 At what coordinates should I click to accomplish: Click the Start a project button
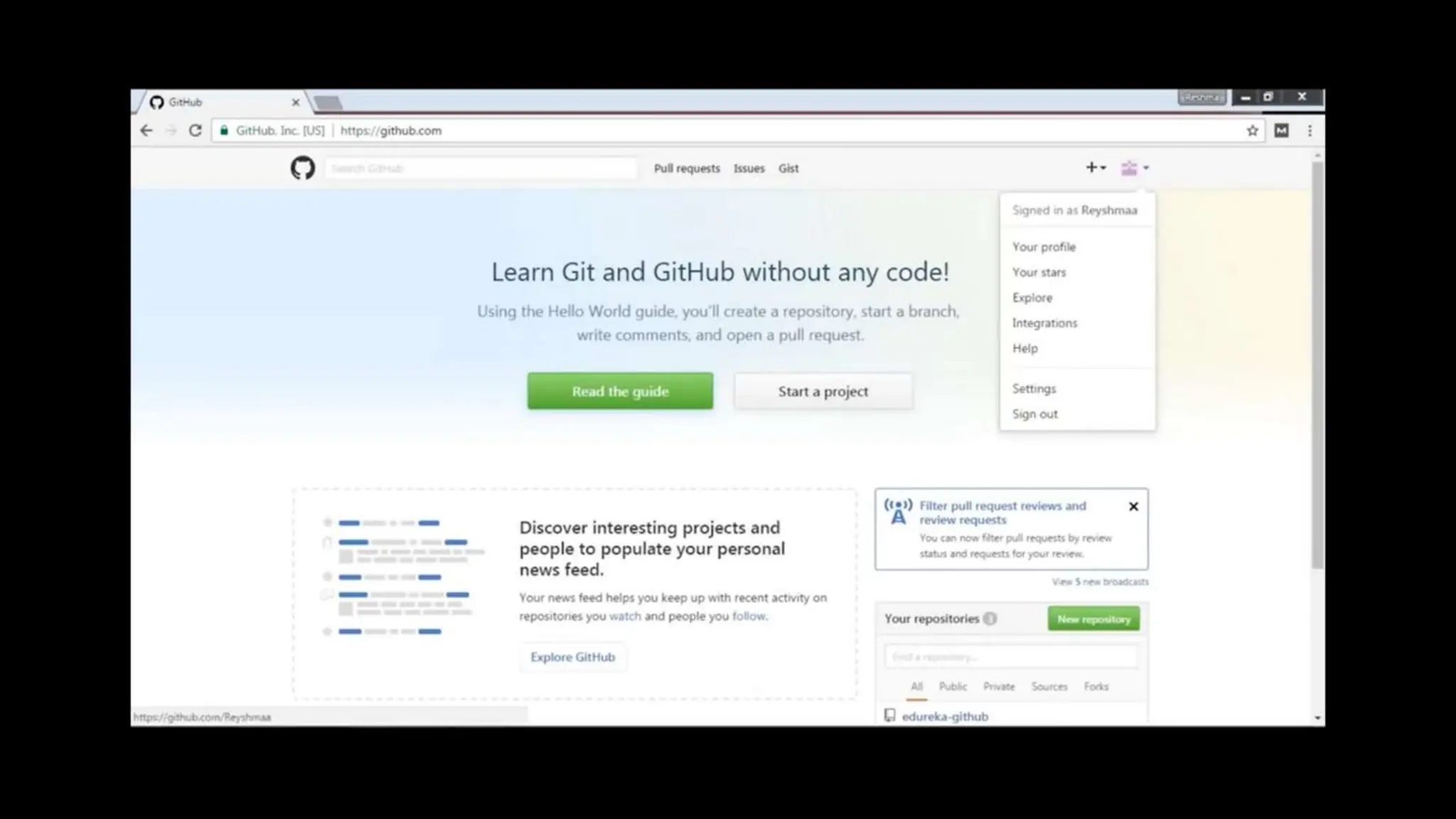click(x=823, y=391)
